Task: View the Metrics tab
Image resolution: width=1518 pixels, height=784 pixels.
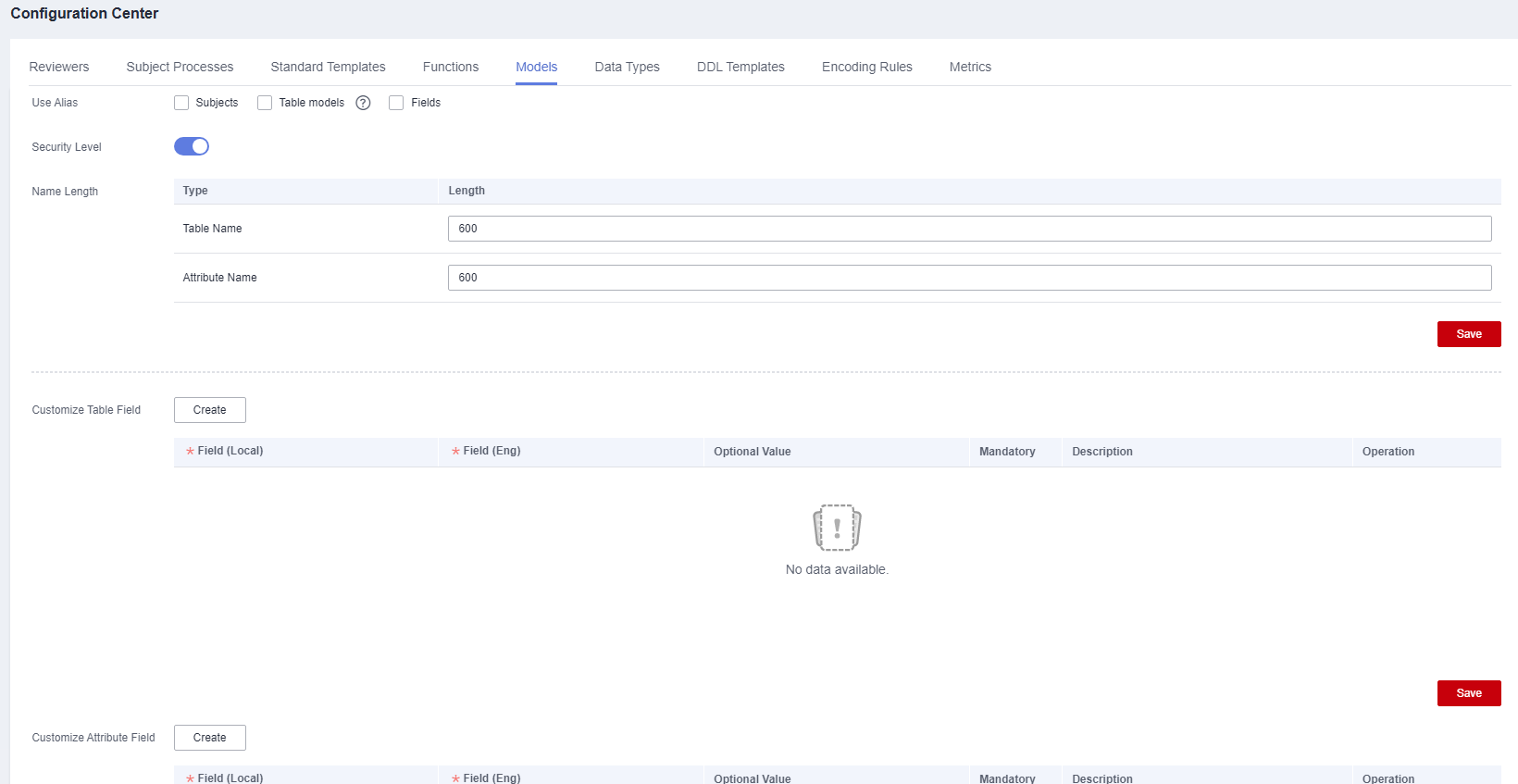Action: [970, 67]
